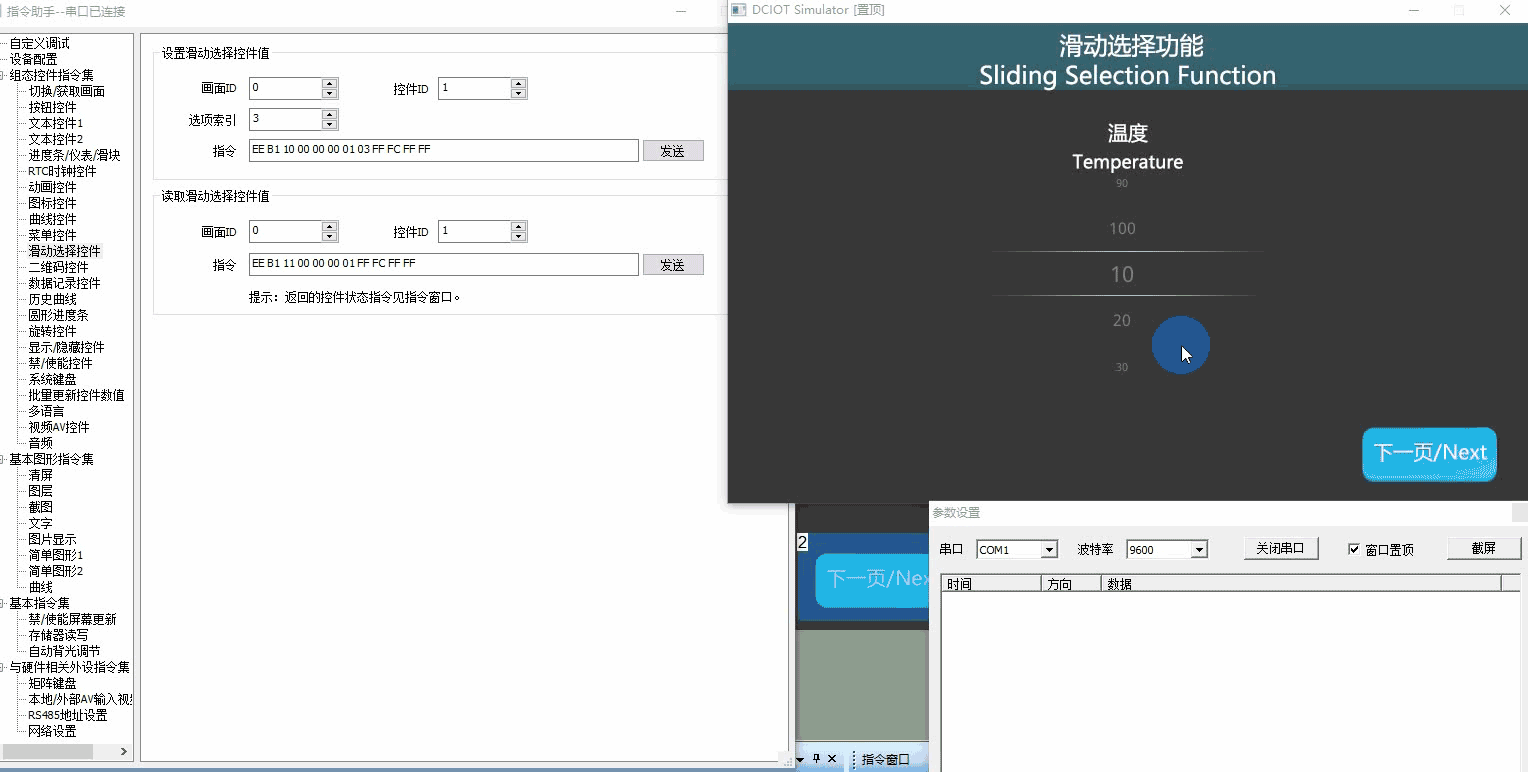Select 矩阵键盘 tree item

52,683
